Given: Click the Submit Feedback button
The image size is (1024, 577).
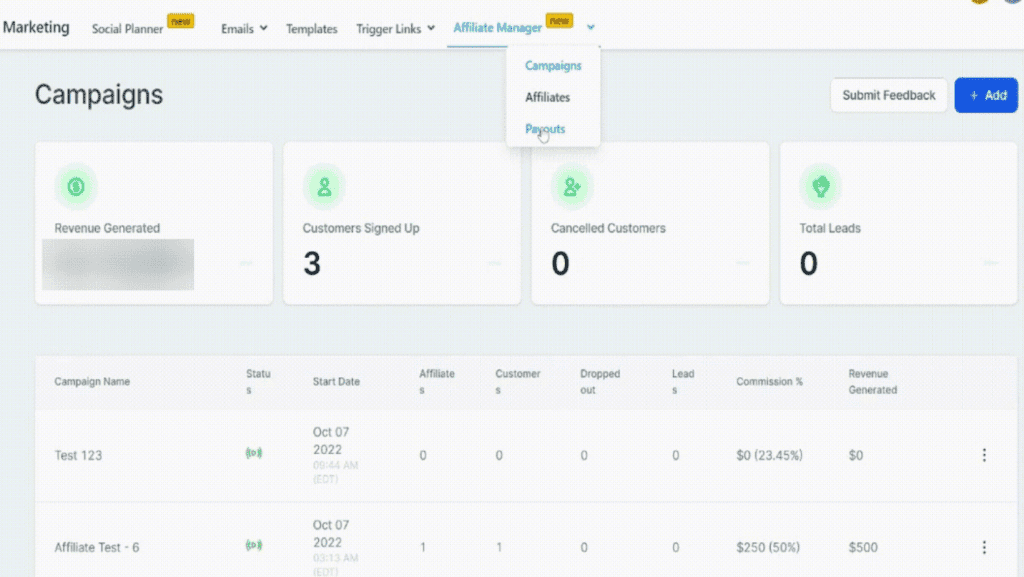Looking at the screenshot, I should tap(888, 95).
